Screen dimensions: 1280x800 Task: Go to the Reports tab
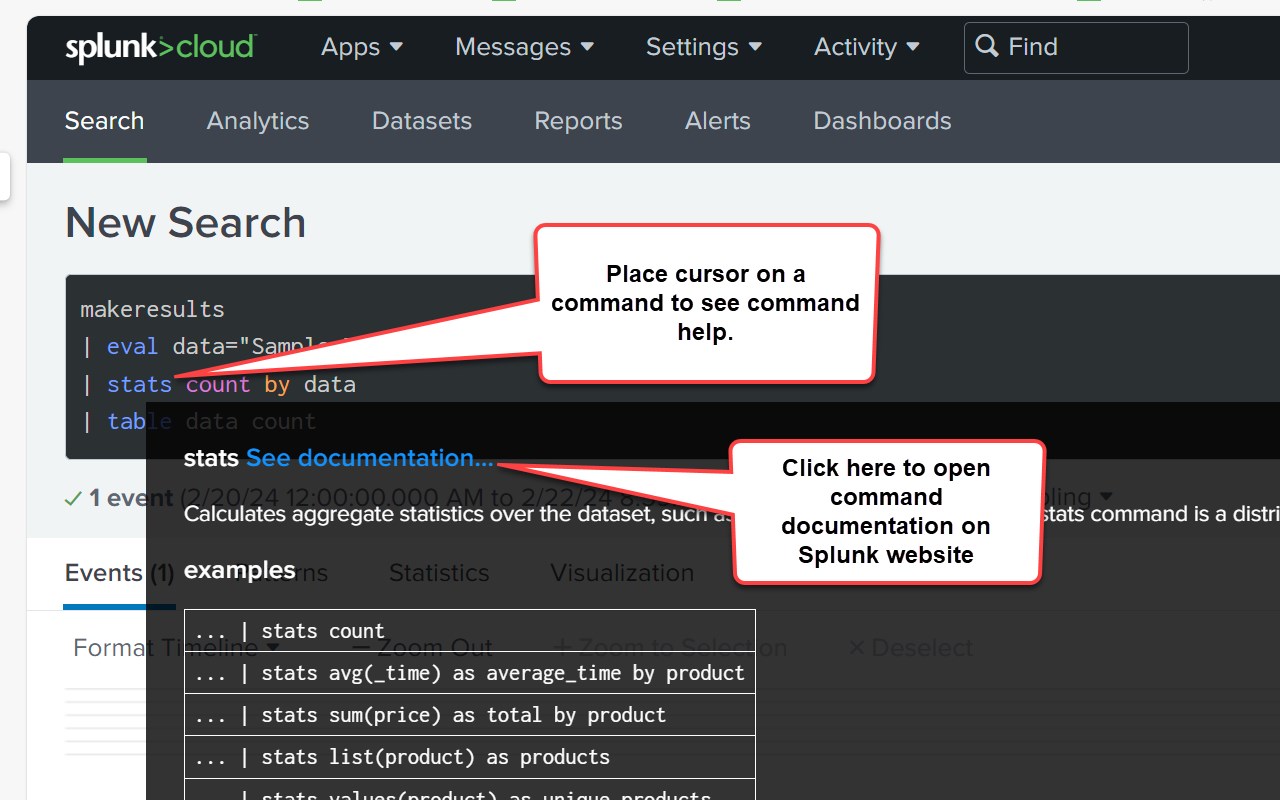578,121
